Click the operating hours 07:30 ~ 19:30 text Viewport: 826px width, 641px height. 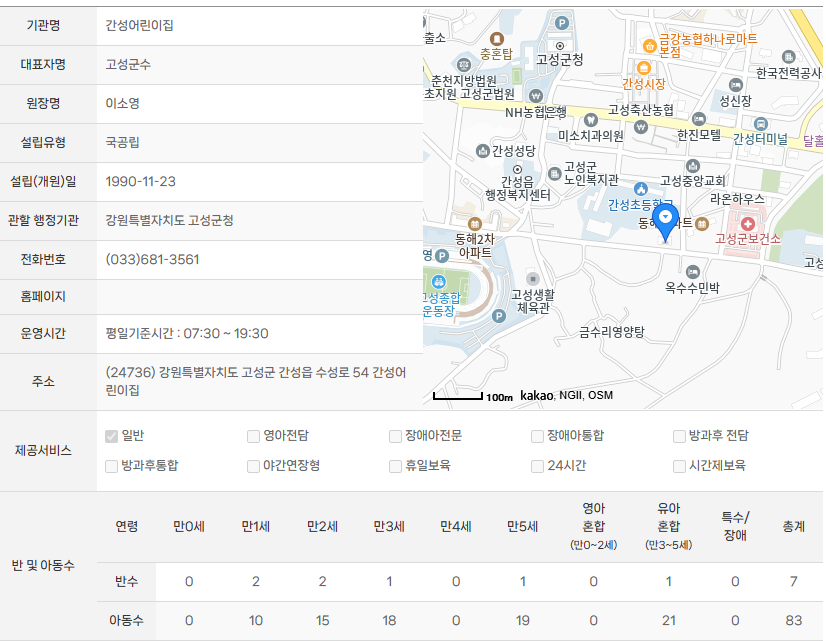click(226, 333)
